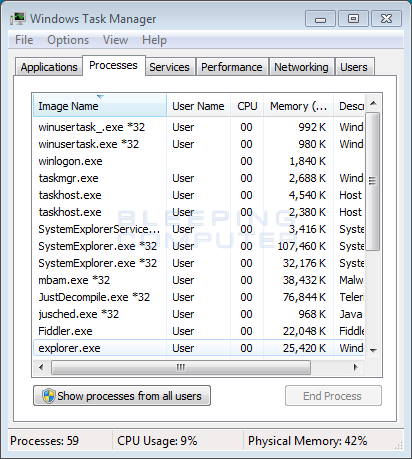Click the horizontal scrollbar right arrow
412x459 pixels.
(356, 367)
